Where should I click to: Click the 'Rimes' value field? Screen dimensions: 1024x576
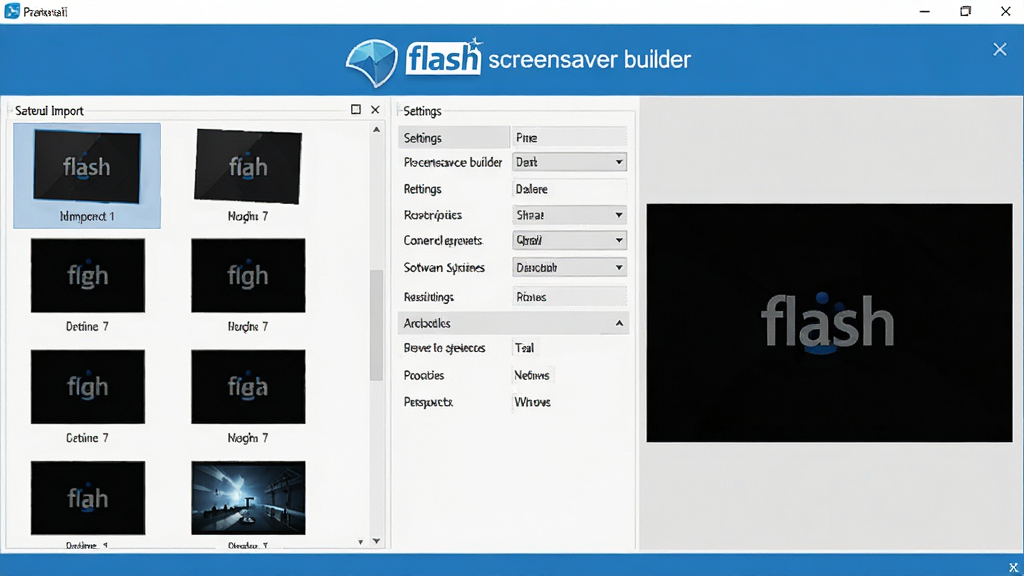pyautogui.click(x=569, y=296)
